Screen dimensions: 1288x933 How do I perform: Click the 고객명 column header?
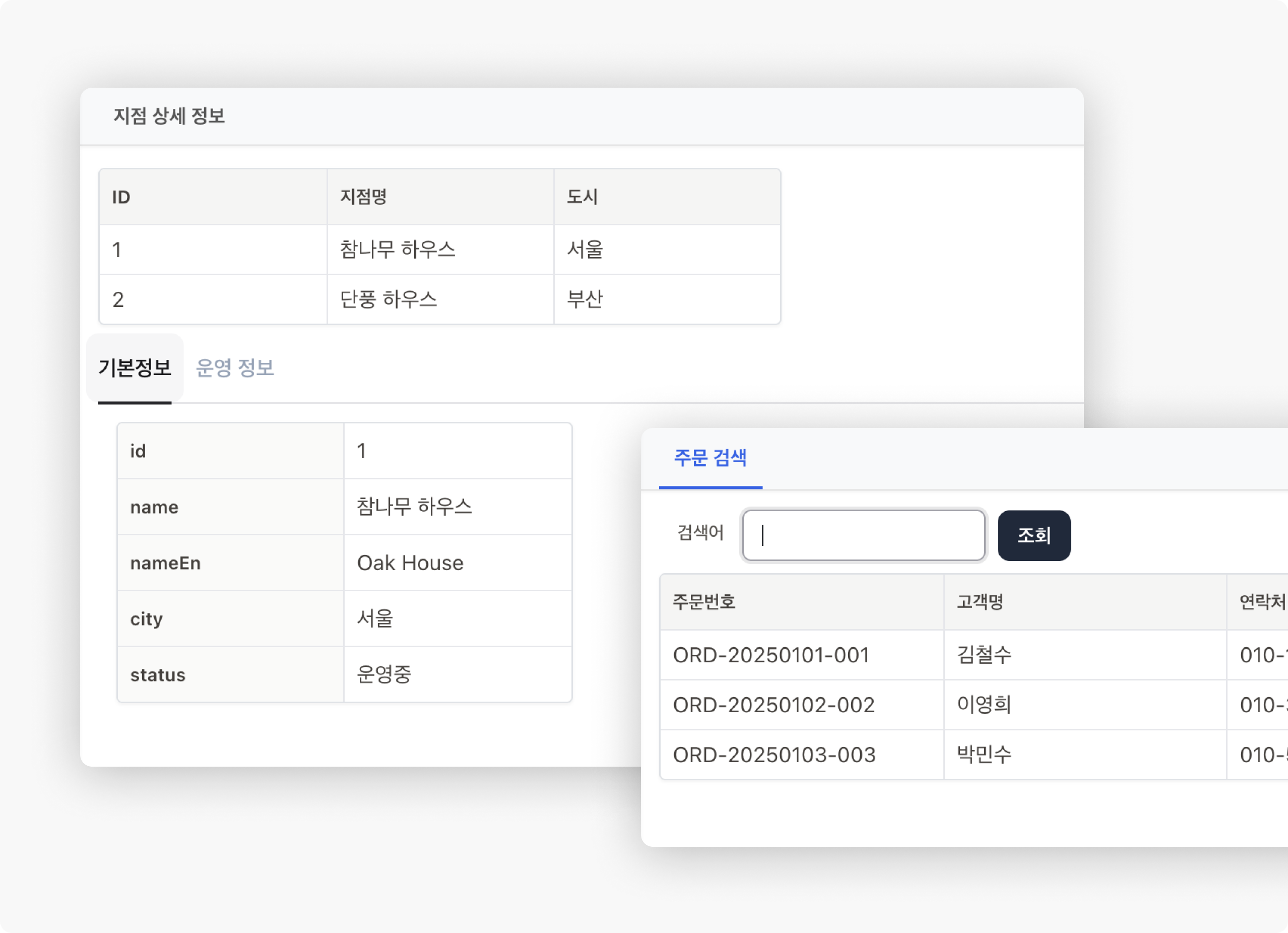click(980, 602)
